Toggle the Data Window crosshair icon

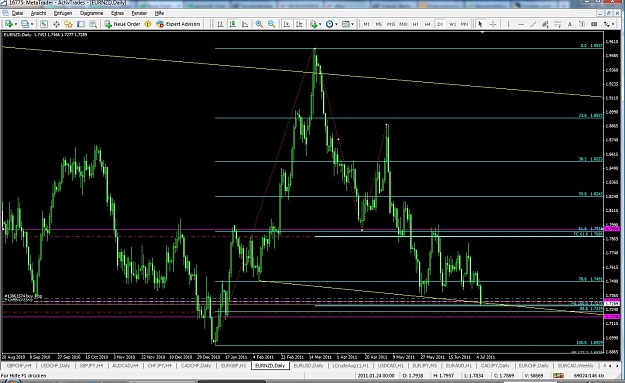(56, 24)
